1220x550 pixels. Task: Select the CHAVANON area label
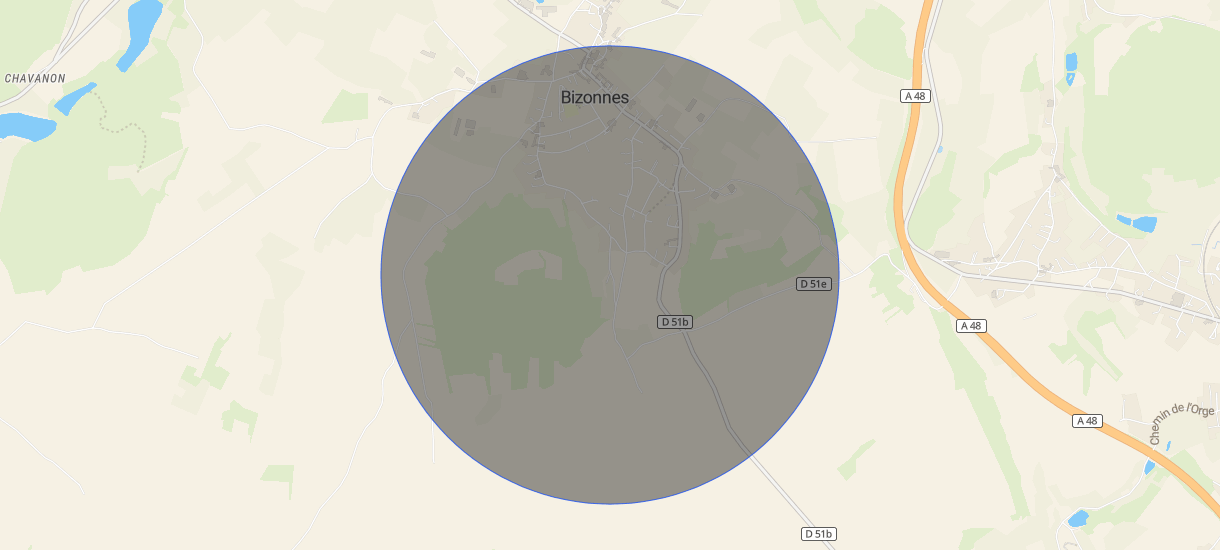35,78
